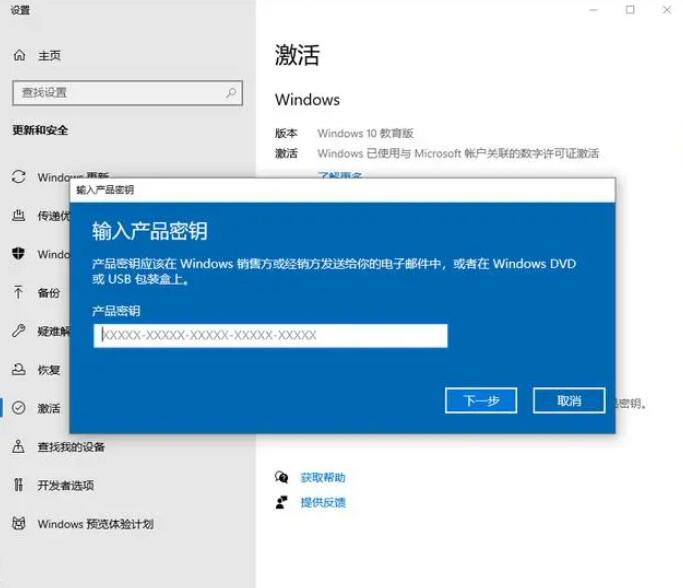Screen dimensions: 683x588
Task: Open 查找我的设备 in sidebar
Action: pyautogui.click(x=71, y=447)
